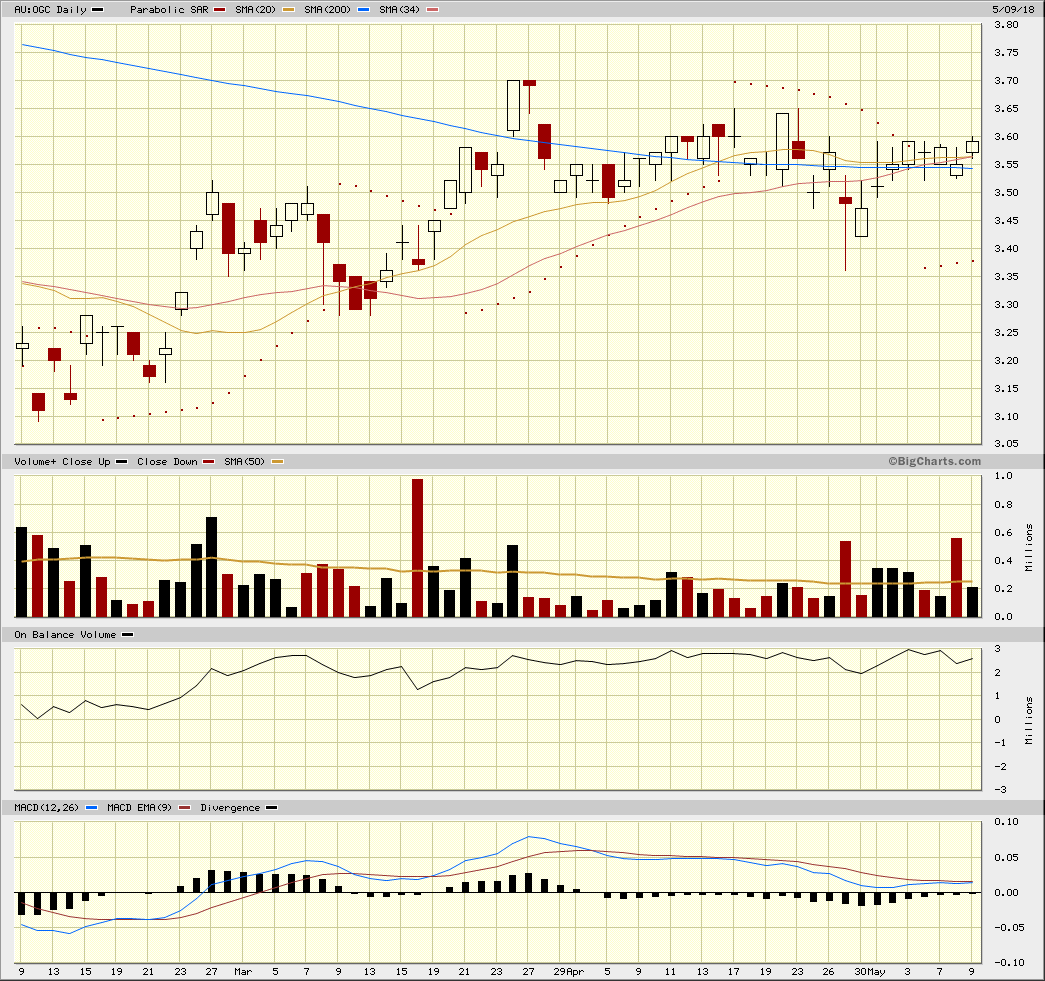Click the 3 On Balance Volume axis label
The height and width of the screenshot is (981, 1045).
point(998,648)
